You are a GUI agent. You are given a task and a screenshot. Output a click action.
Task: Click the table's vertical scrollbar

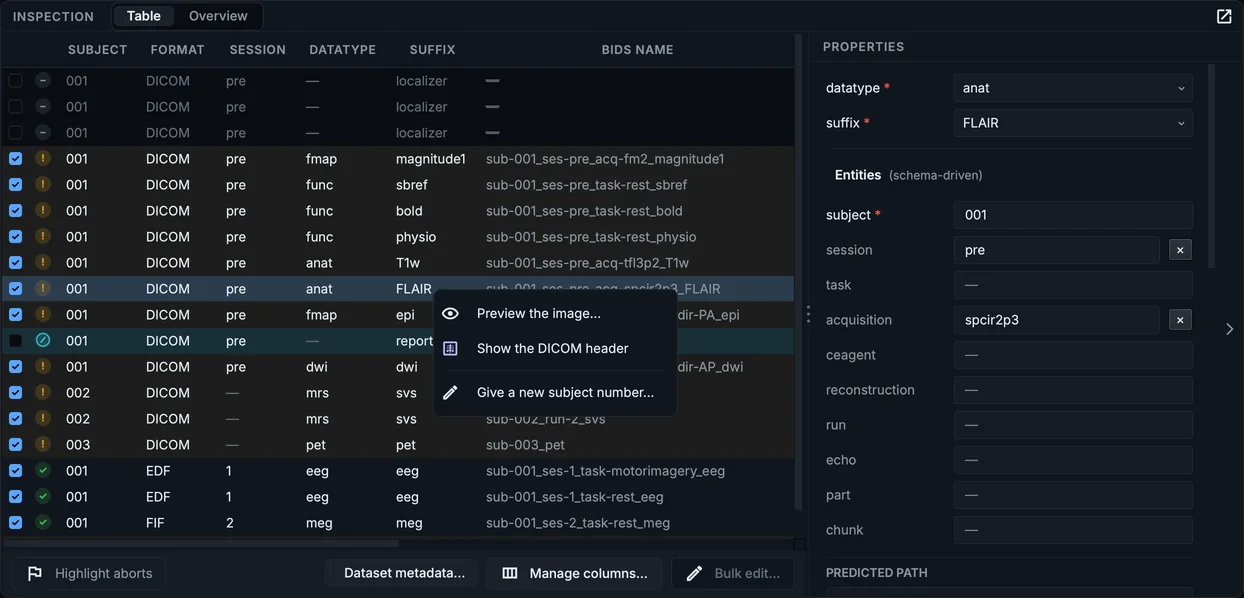[799, 270]
